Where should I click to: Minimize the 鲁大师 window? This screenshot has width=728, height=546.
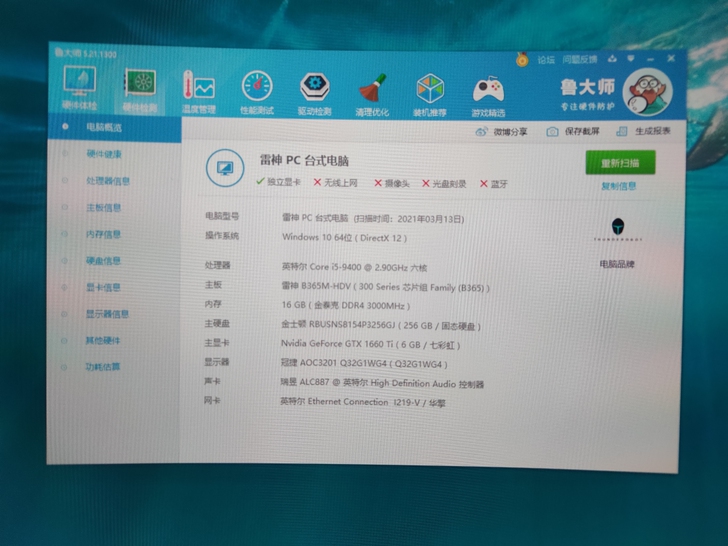[650, 59]
